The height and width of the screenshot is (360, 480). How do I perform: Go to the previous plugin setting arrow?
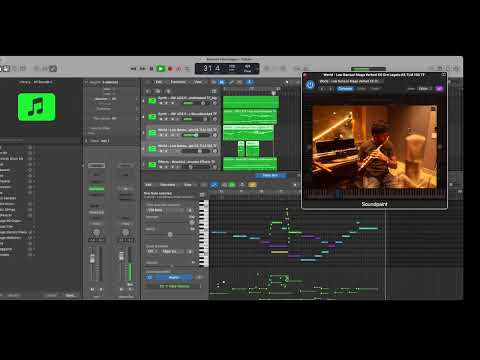point(322,89)
